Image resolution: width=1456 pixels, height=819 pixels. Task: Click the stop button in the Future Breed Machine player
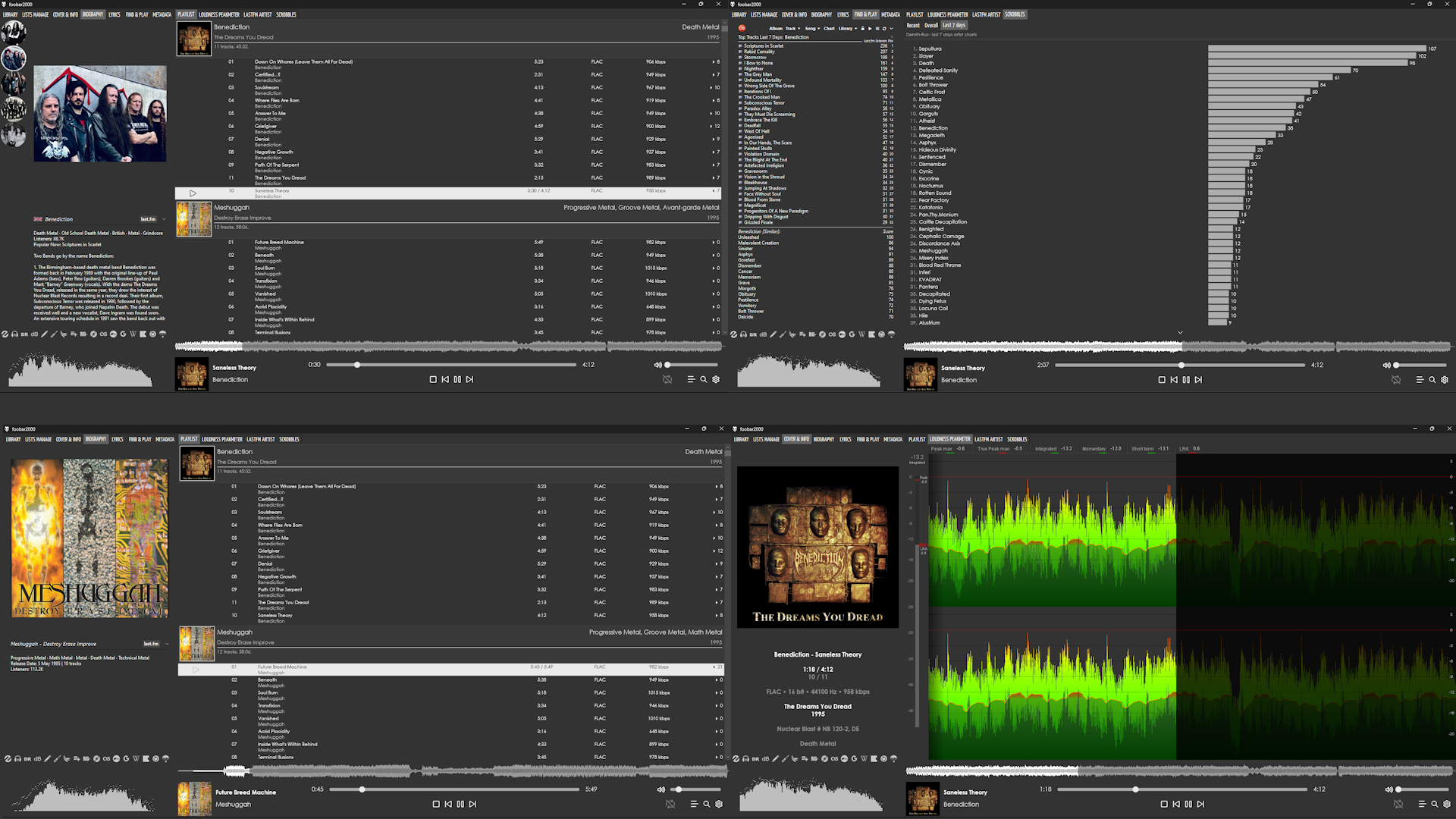[436, 804]
